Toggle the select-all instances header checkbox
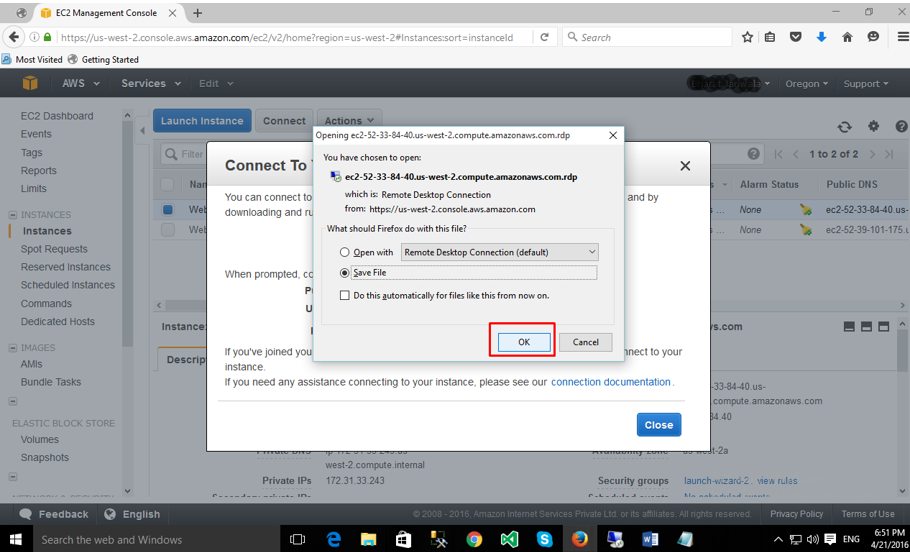This screenshot has width=910, height=552. tap(167, 185)
